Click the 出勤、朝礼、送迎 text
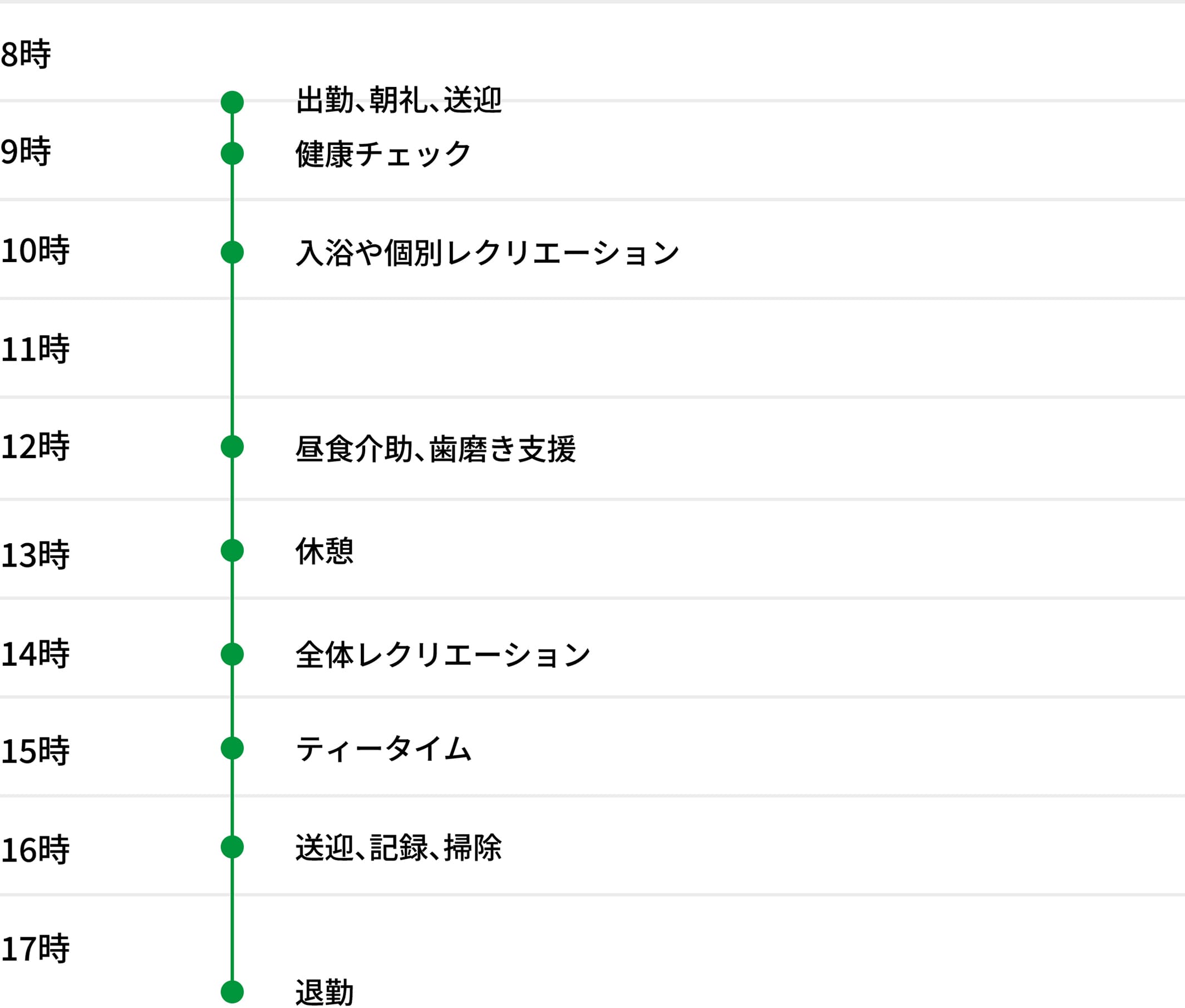Image resolution: width=1185 pixels, height=1008 pixels. pos(398,101)
